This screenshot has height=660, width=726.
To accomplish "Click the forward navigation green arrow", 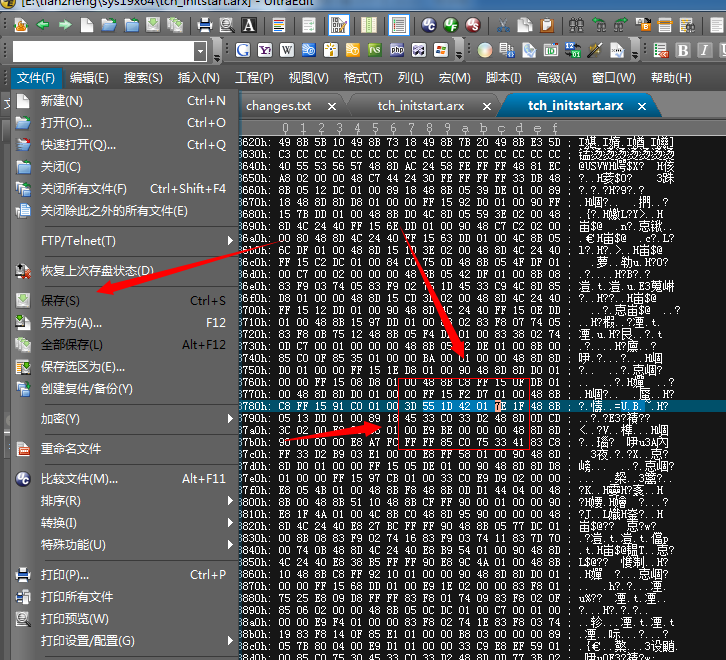I will [x=65, y=25].
